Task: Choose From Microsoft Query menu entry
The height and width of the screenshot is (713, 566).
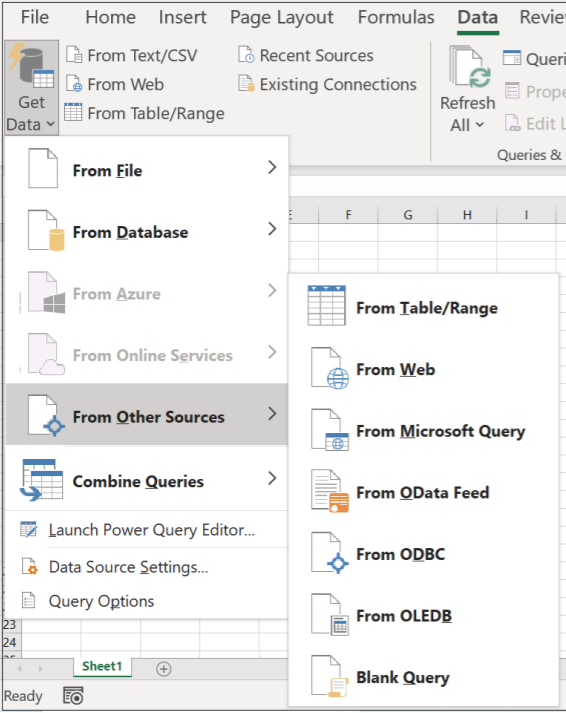Action: coord(423,430)
